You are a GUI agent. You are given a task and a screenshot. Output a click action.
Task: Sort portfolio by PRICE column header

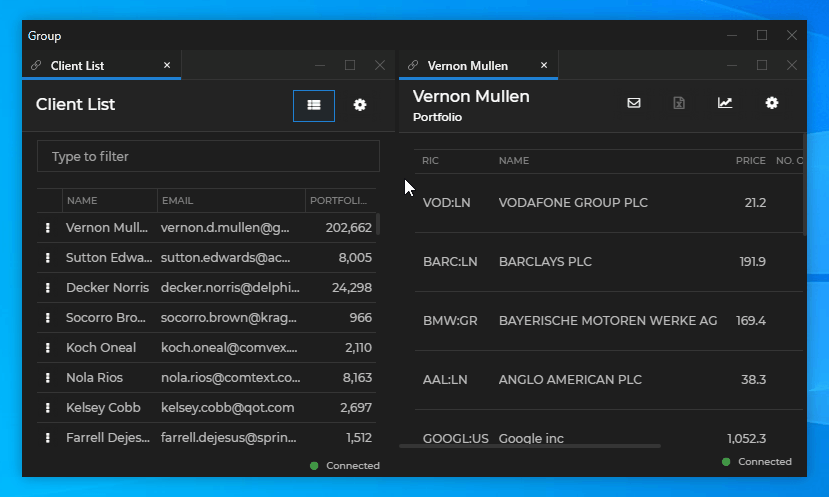point(751,160)
